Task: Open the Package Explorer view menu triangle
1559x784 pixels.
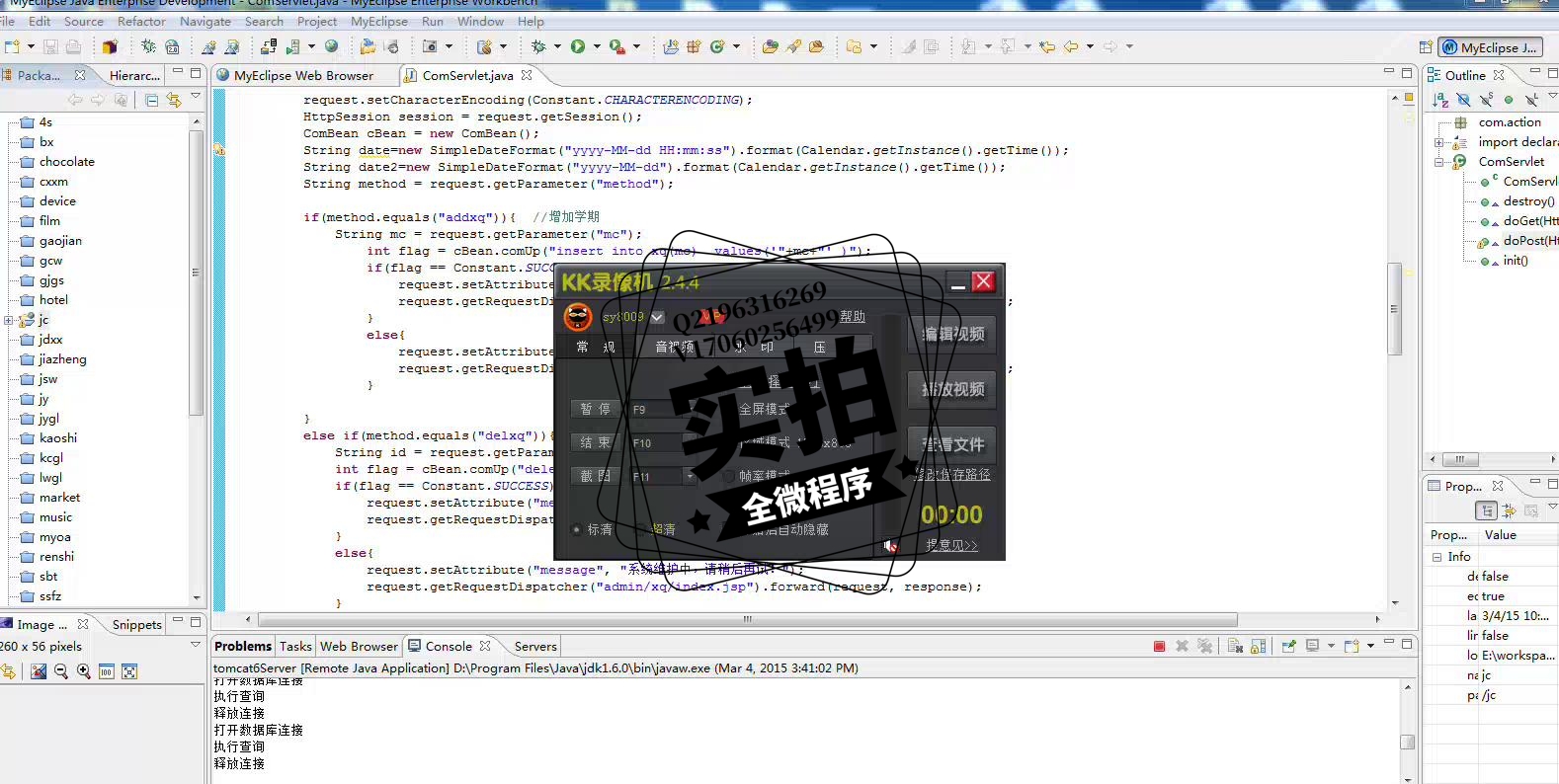Action: (x=196, y=97)
